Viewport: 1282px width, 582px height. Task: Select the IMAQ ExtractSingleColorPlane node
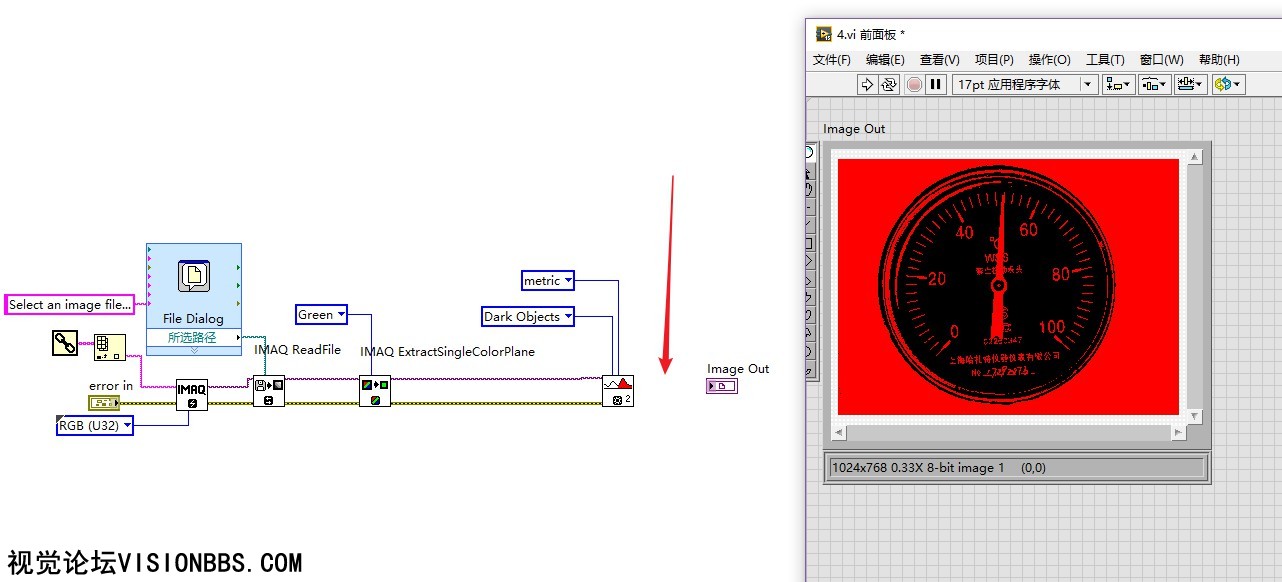click(375, 391)
